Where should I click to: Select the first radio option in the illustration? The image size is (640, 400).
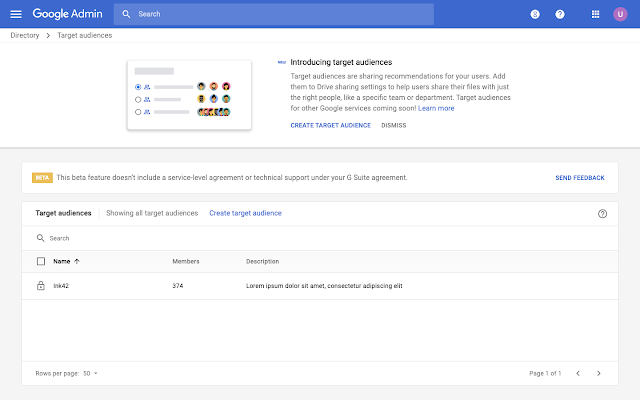pyautogui.click(x=138, y=87)
